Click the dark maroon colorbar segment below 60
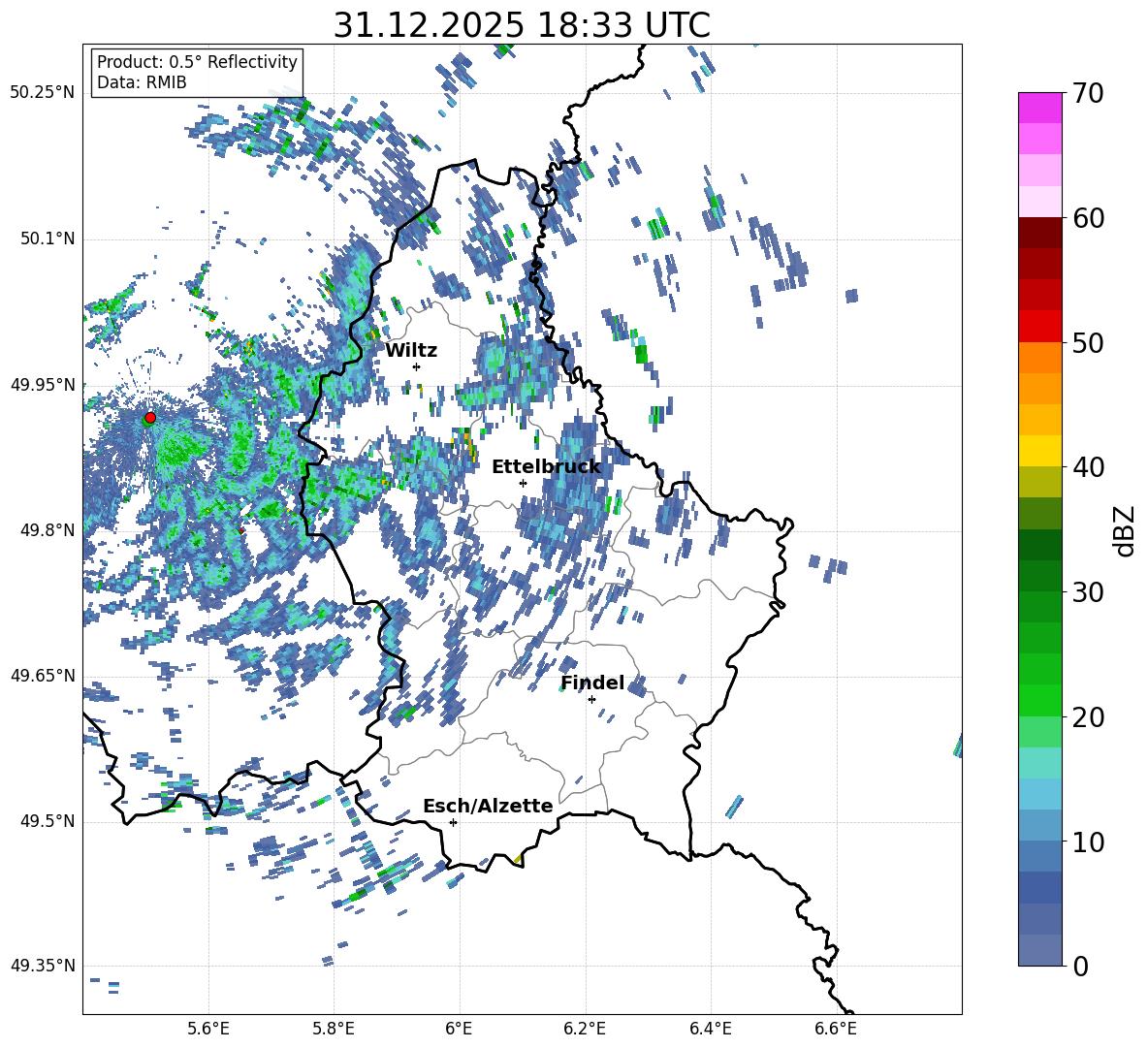1148x1048 pixels. click(1039, 232)
